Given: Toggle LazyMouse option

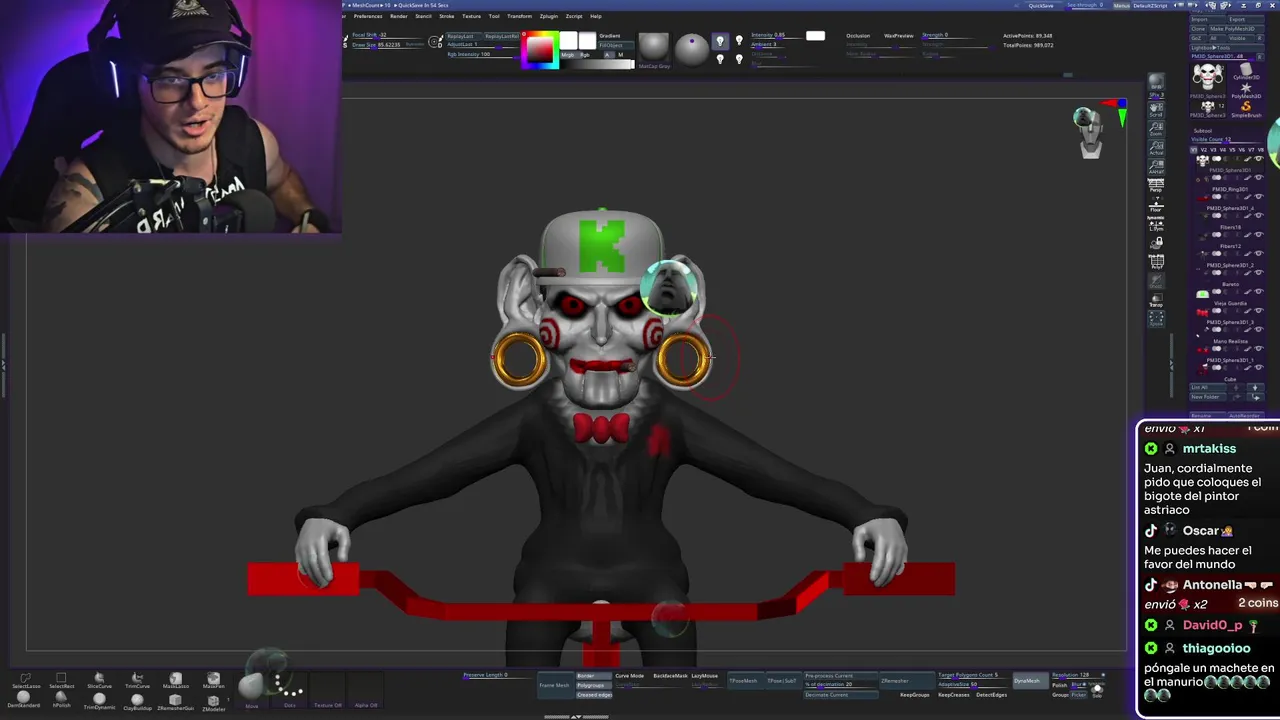Looking at the screenshot, I should pyautogui.click(x=704, y=676).
